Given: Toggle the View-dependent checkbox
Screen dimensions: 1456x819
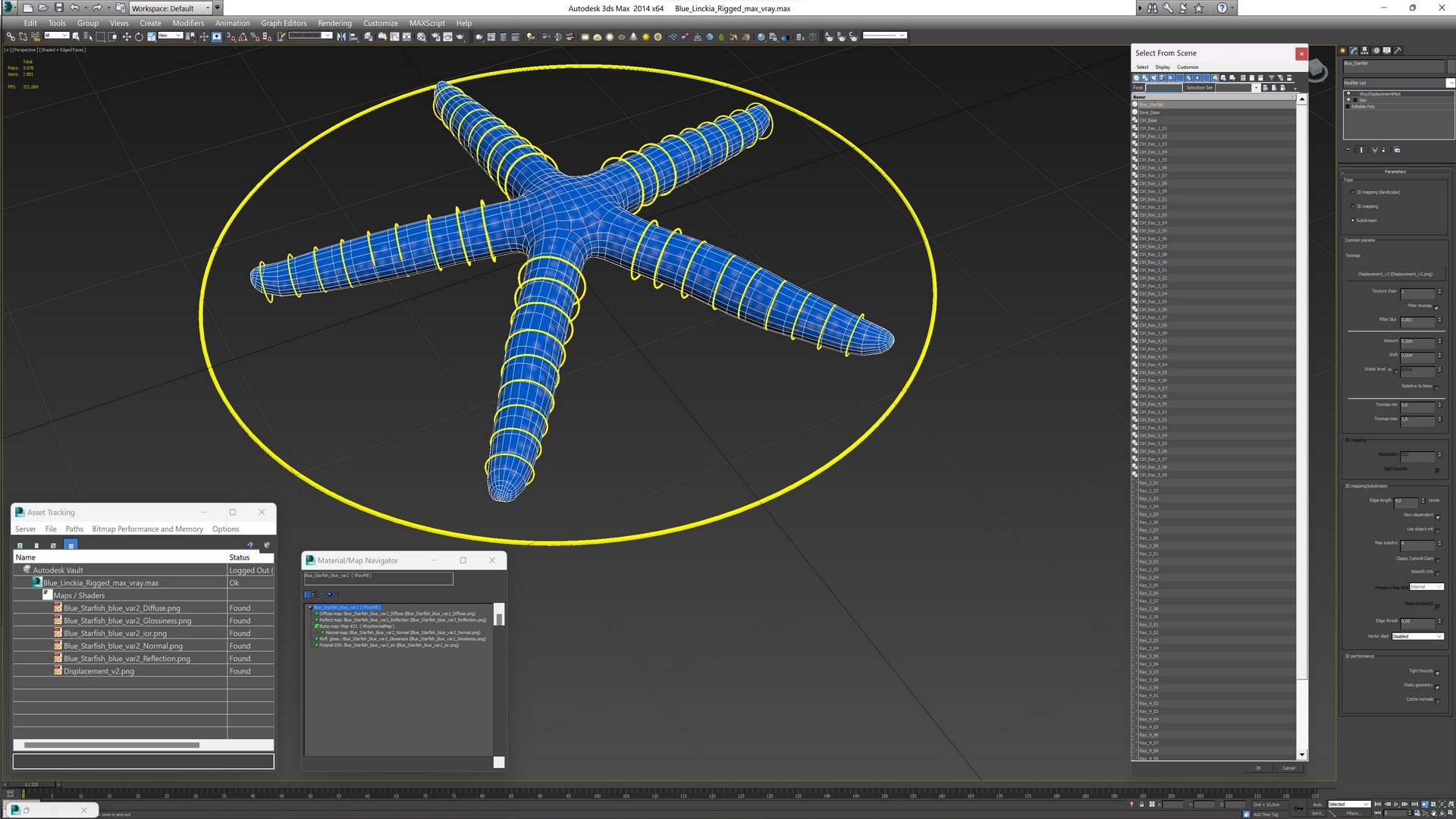Looking at the screenshot, I should [x=1437, y=516].
